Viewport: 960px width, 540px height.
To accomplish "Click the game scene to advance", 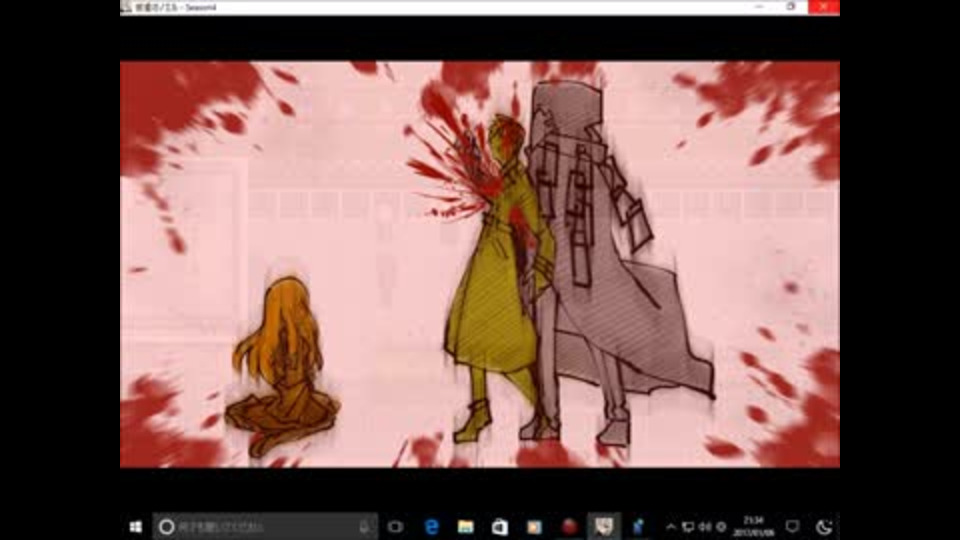I will click(479, 264).
